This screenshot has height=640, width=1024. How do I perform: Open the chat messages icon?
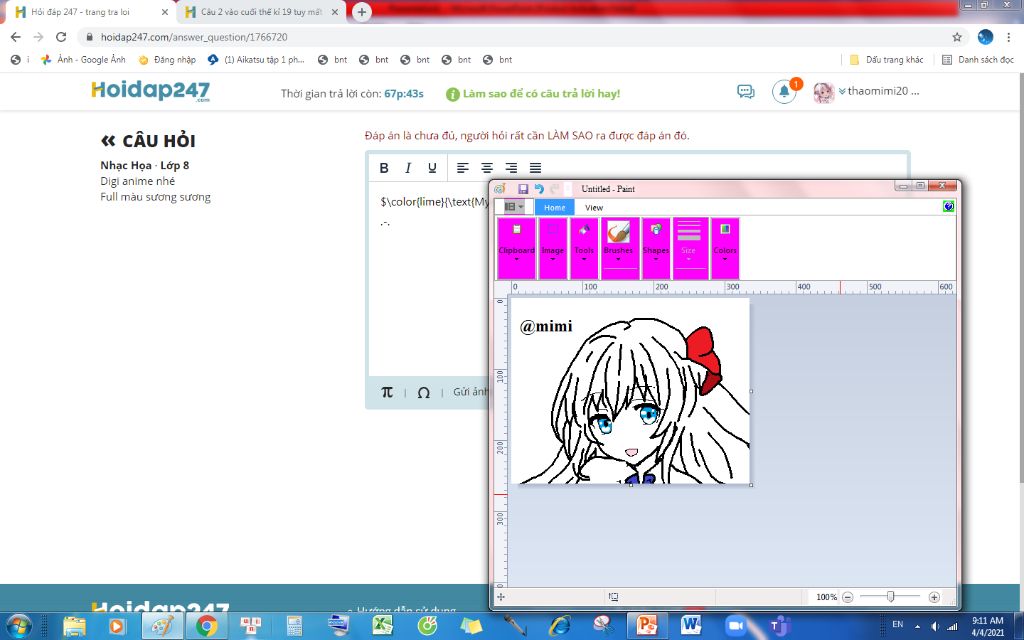point(745,91)
